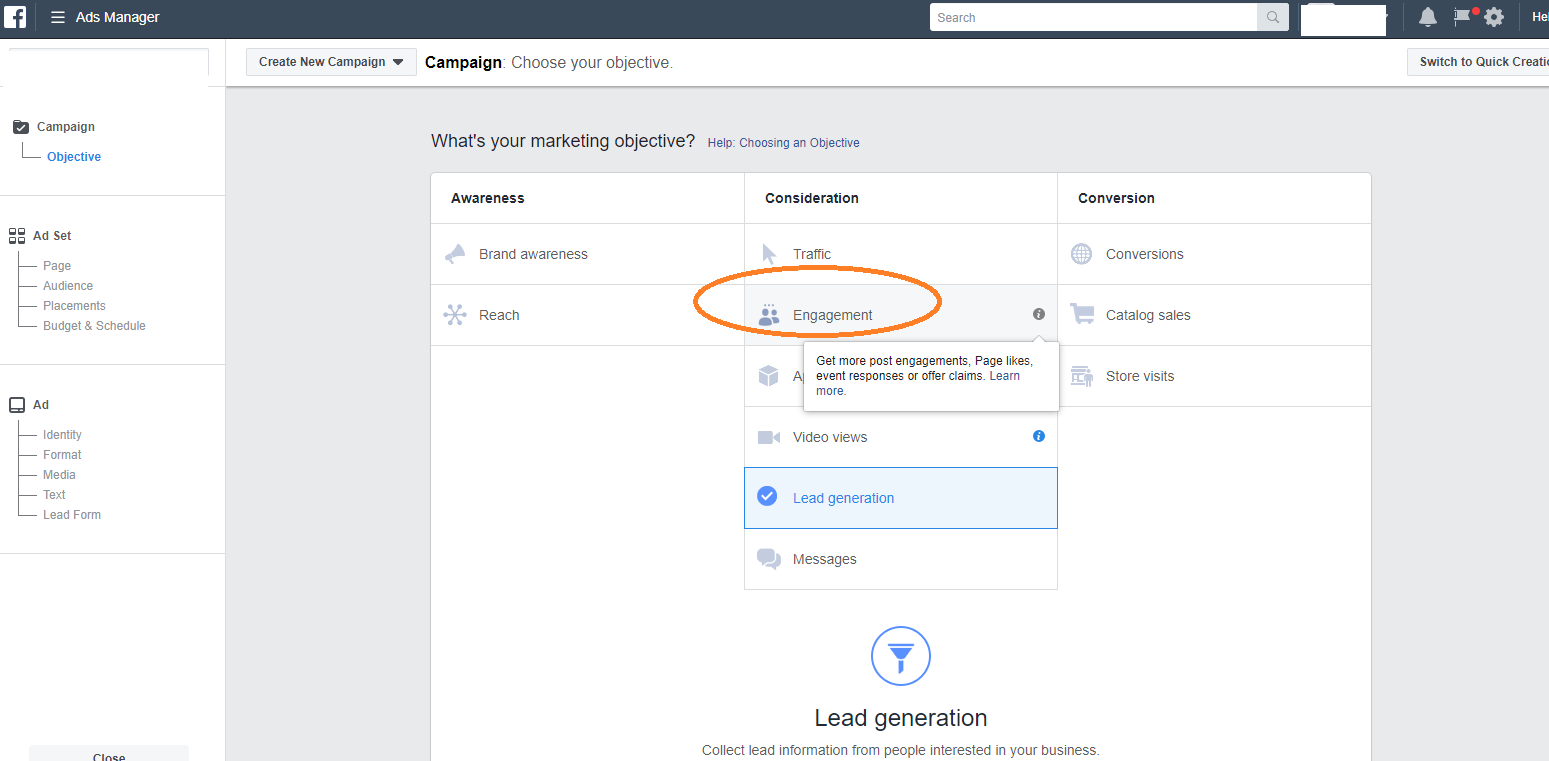
Task: Click Objective in the Campaign tree
Action: coord(74,157)
